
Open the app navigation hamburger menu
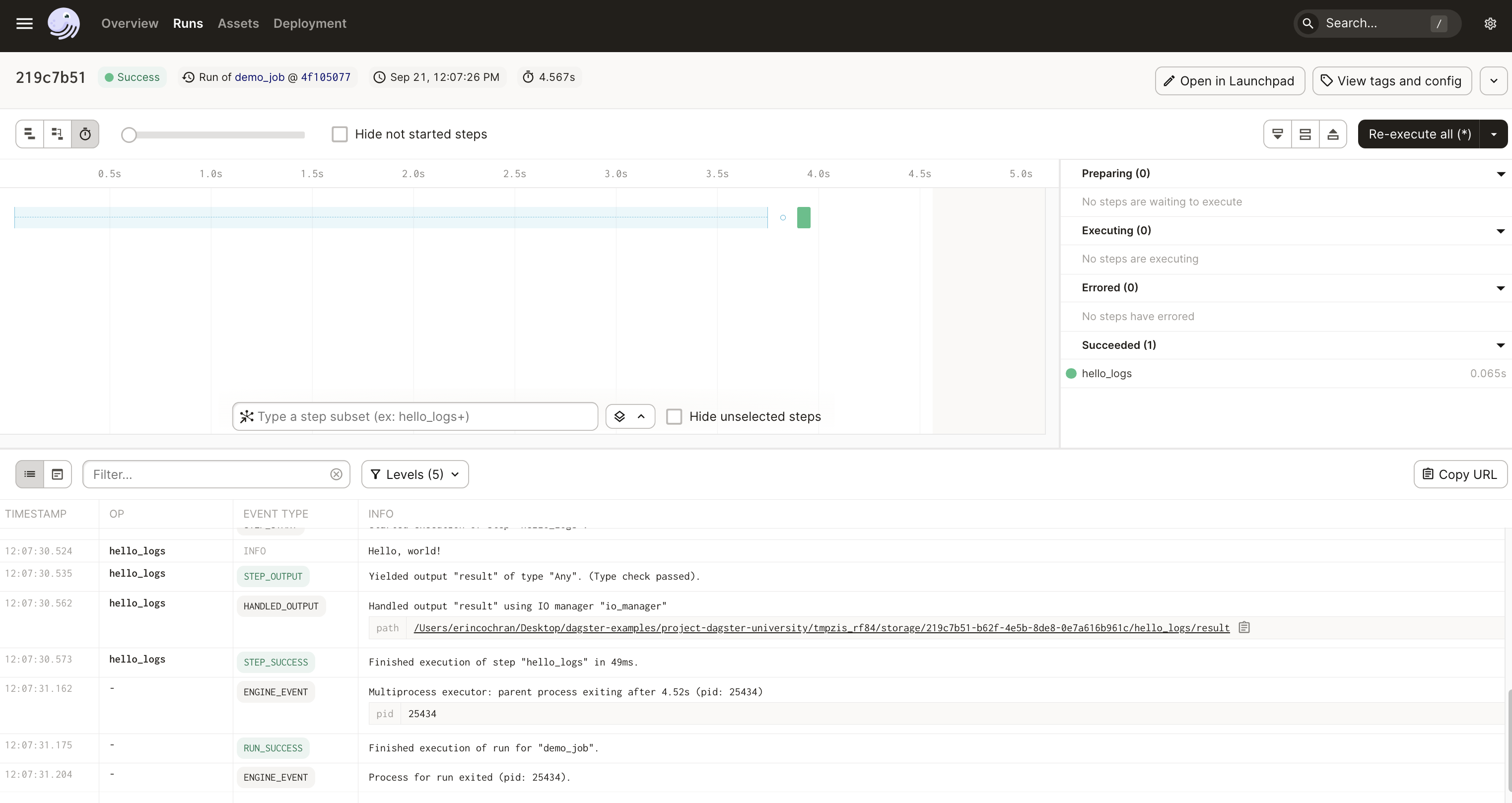coord(25,23)
